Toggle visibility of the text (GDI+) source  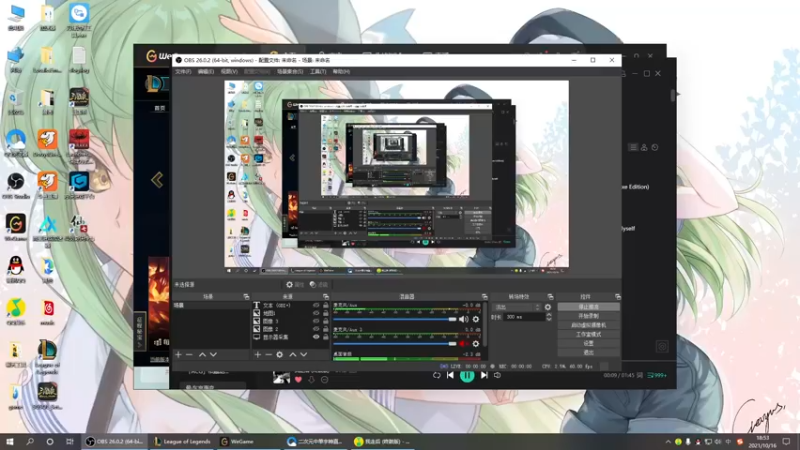point(316,305)
